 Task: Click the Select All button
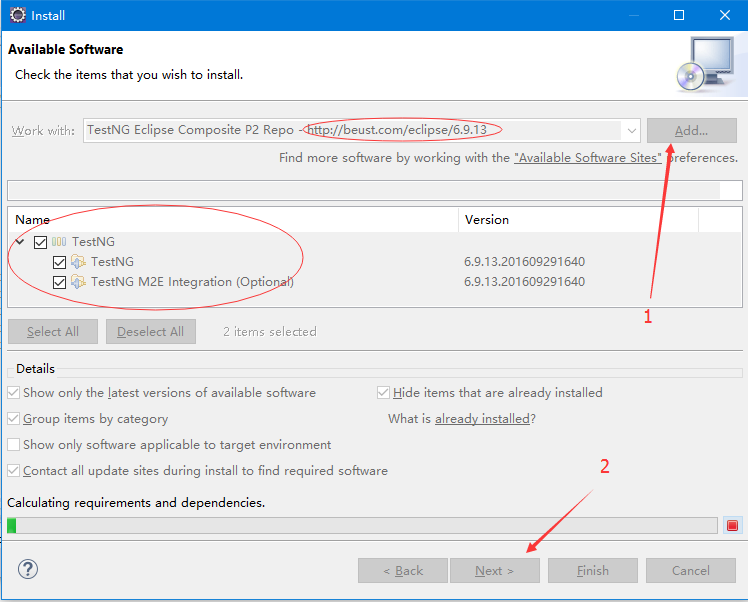(53, 332)
